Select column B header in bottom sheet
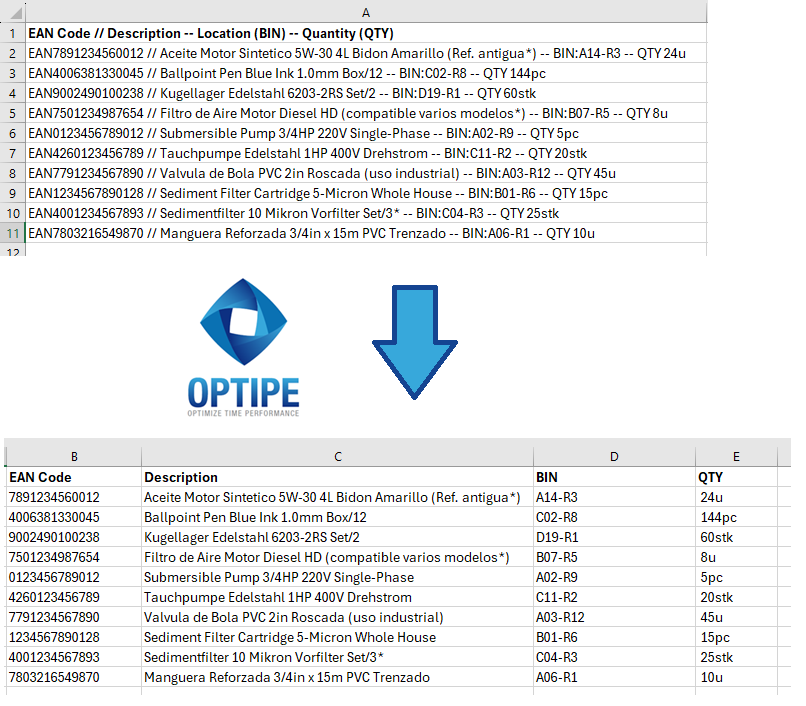 [74, 457]
